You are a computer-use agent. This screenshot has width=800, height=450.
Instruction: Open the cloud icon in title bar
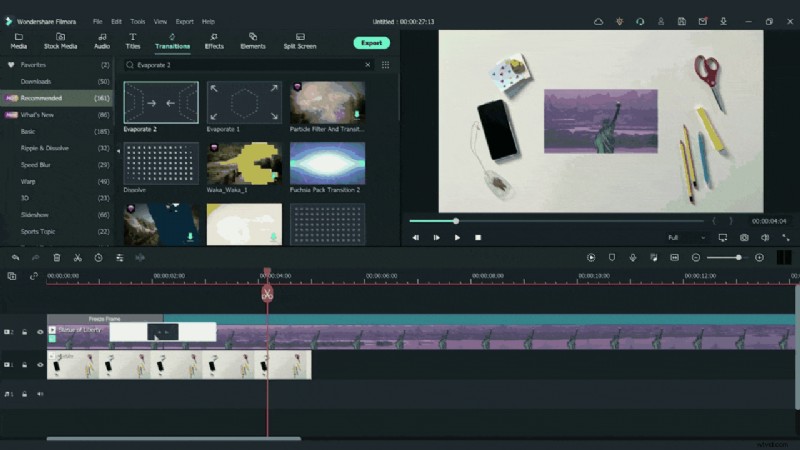(x=598, y=21)
